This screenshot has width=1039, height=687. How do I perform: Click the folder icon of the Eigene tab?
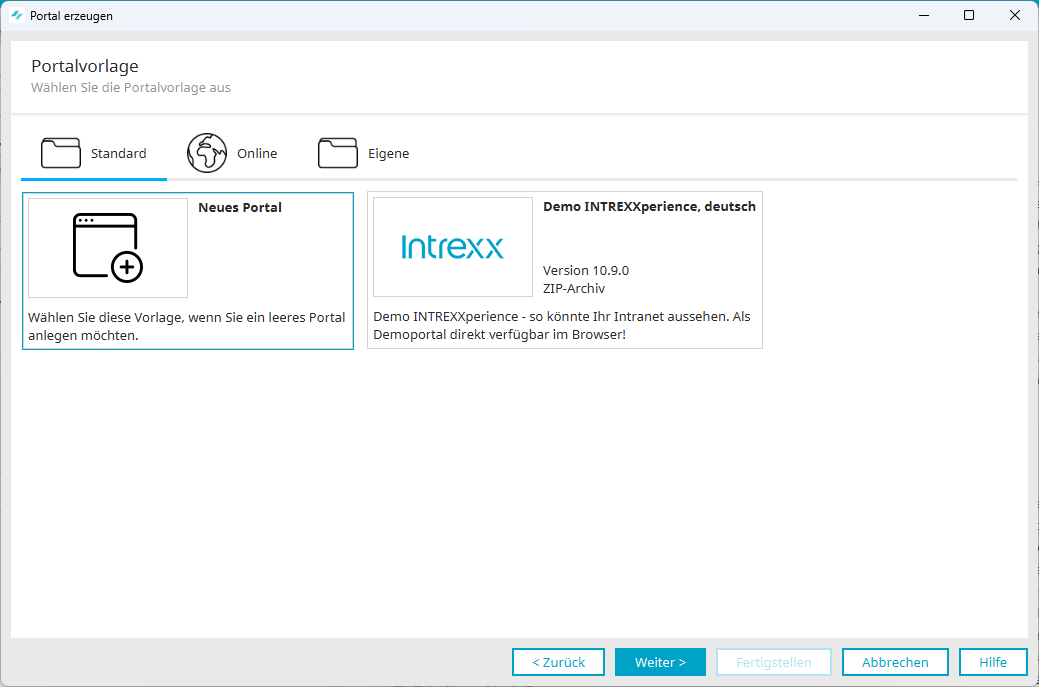[x=338, y=153]
